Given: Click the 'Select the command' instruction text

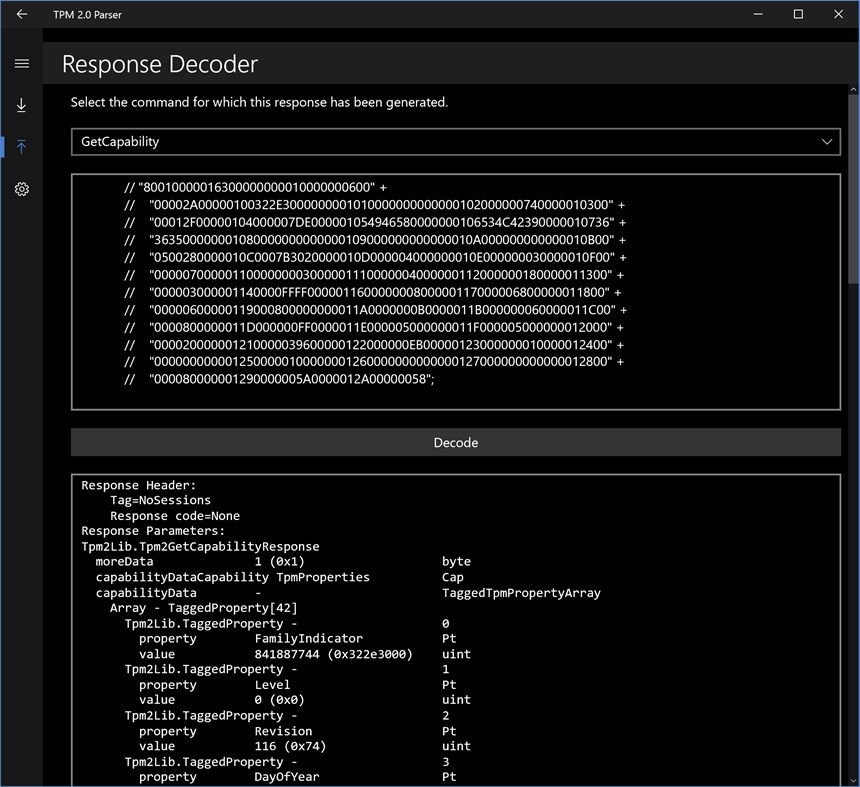Looking at the screenshot, I should (259, 103).
